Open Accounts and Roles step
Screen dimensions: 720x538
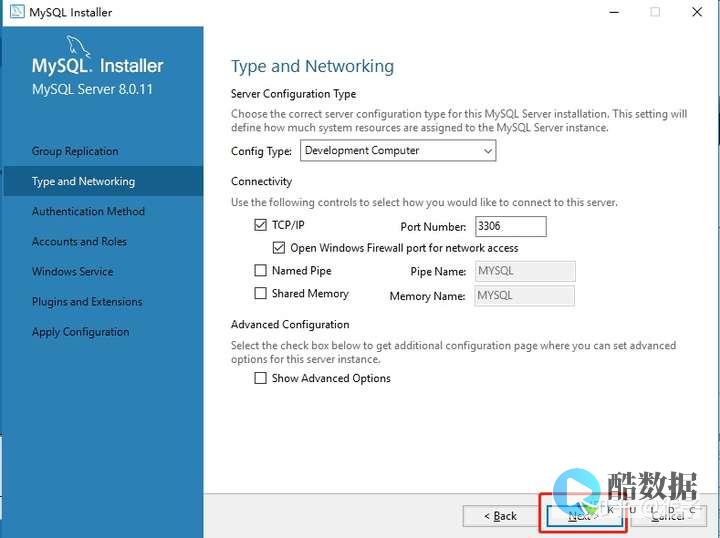[79, 241]
